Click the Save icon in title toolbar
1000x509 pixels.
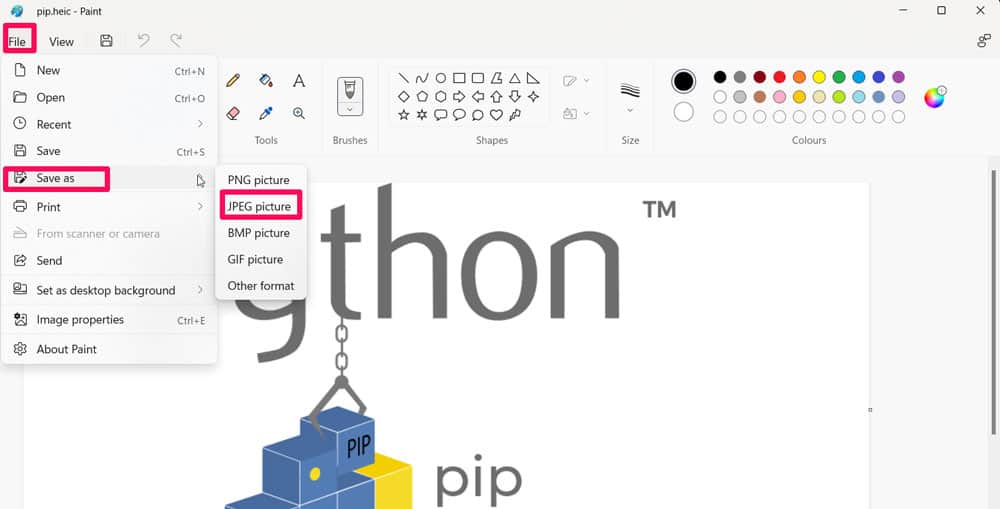[107, 41]
